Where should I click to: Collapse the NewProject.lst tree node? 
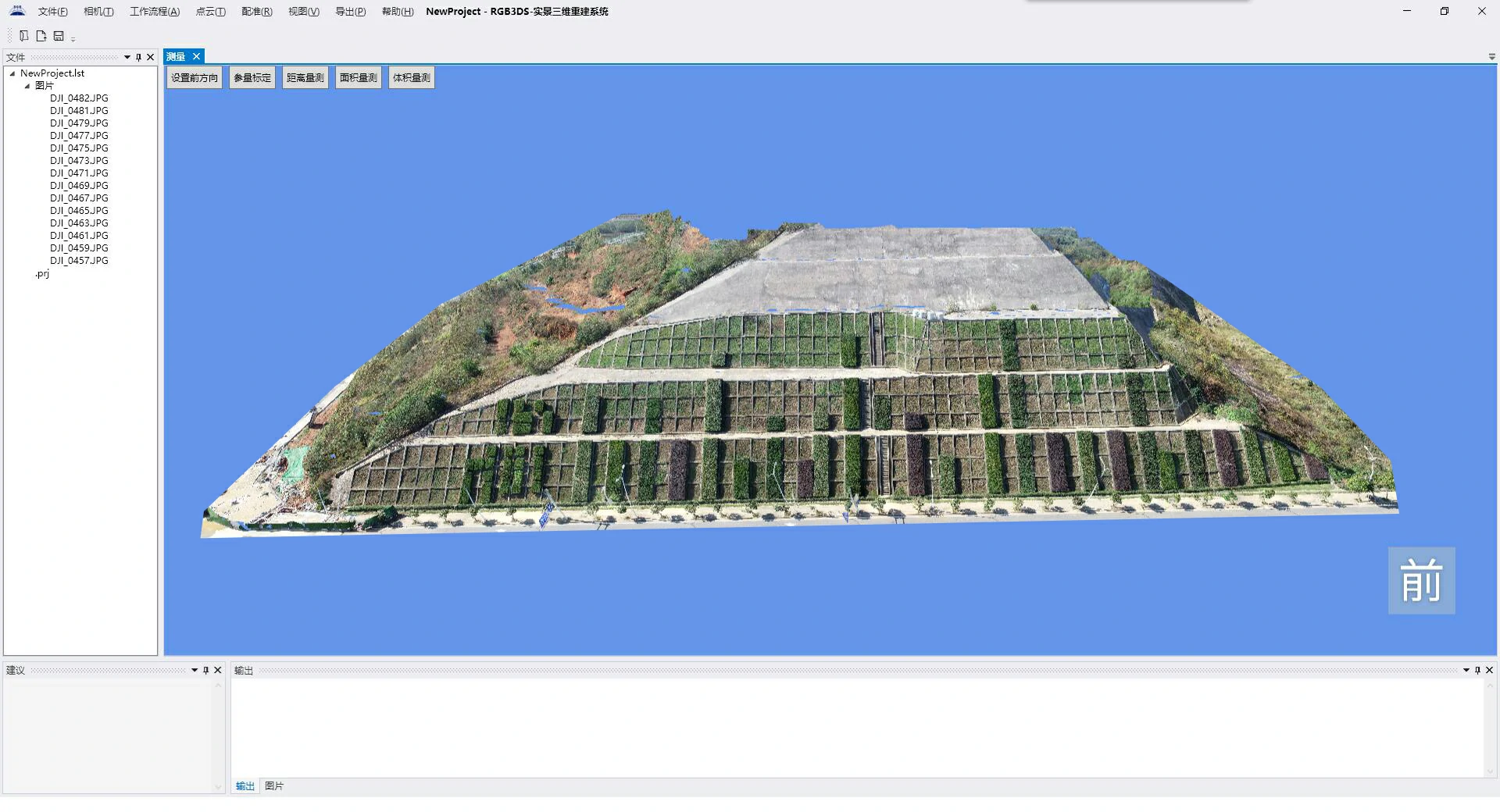point(12,73)
